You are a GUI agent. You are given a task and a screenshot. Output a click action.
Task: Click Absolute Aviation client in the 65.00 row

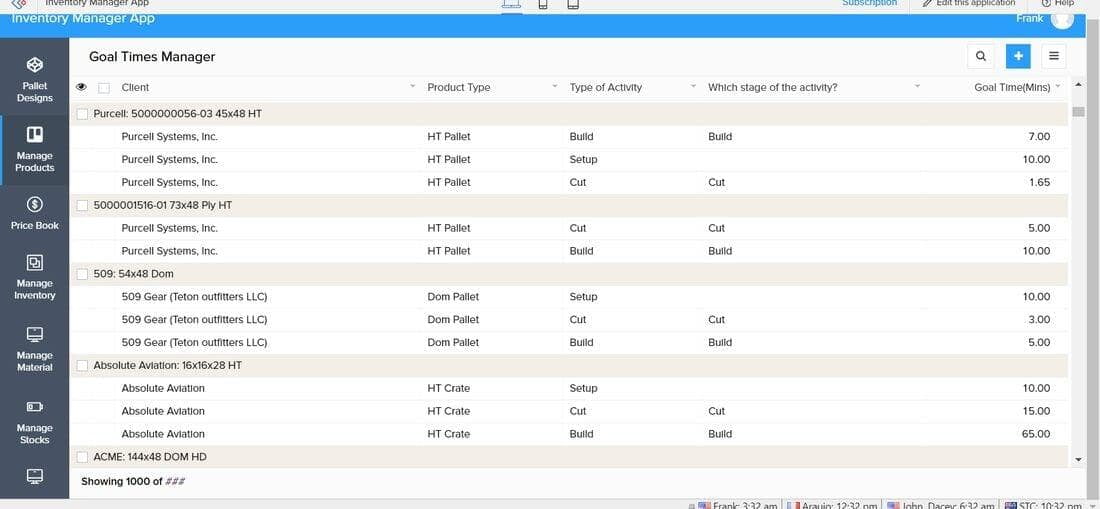(x=163, y=434)
